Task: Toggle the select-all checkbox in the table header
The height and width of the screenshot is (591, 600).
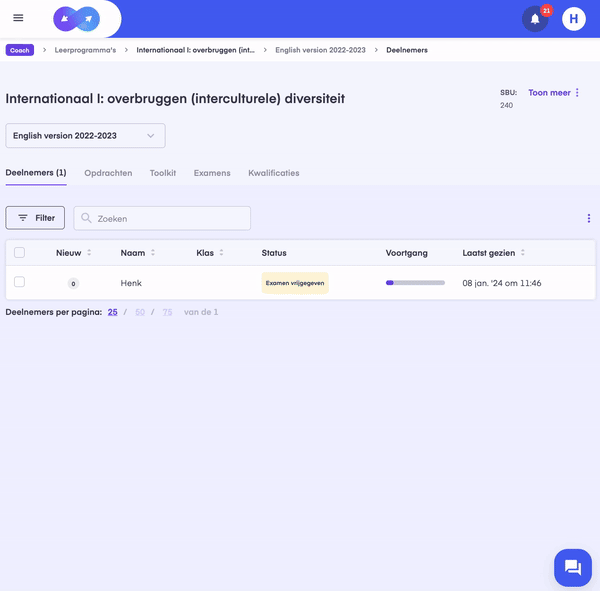Action: point(20,253)
